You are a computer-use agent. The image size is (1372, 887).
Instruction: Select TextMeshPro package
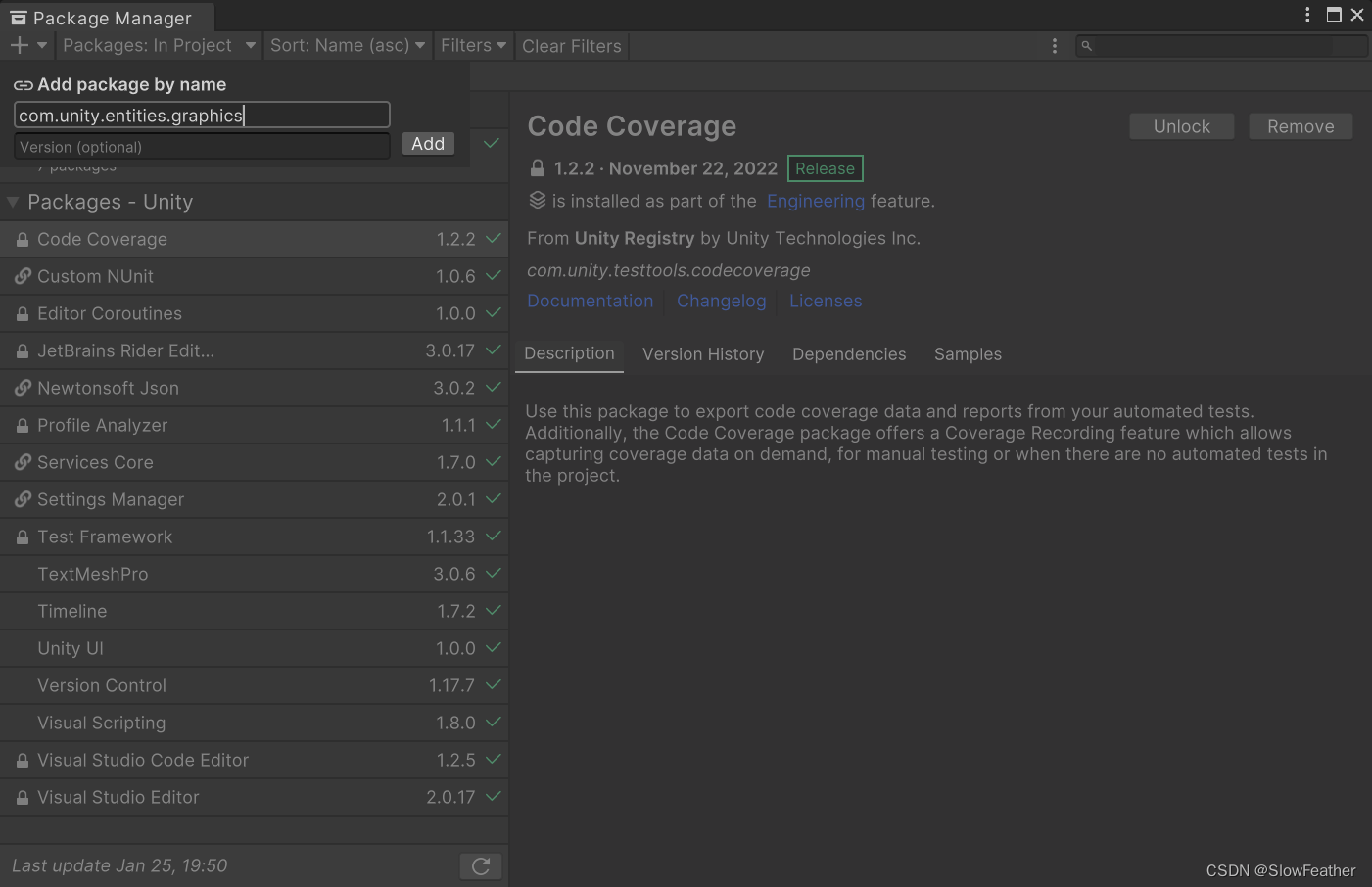click(x=255, y=574)
